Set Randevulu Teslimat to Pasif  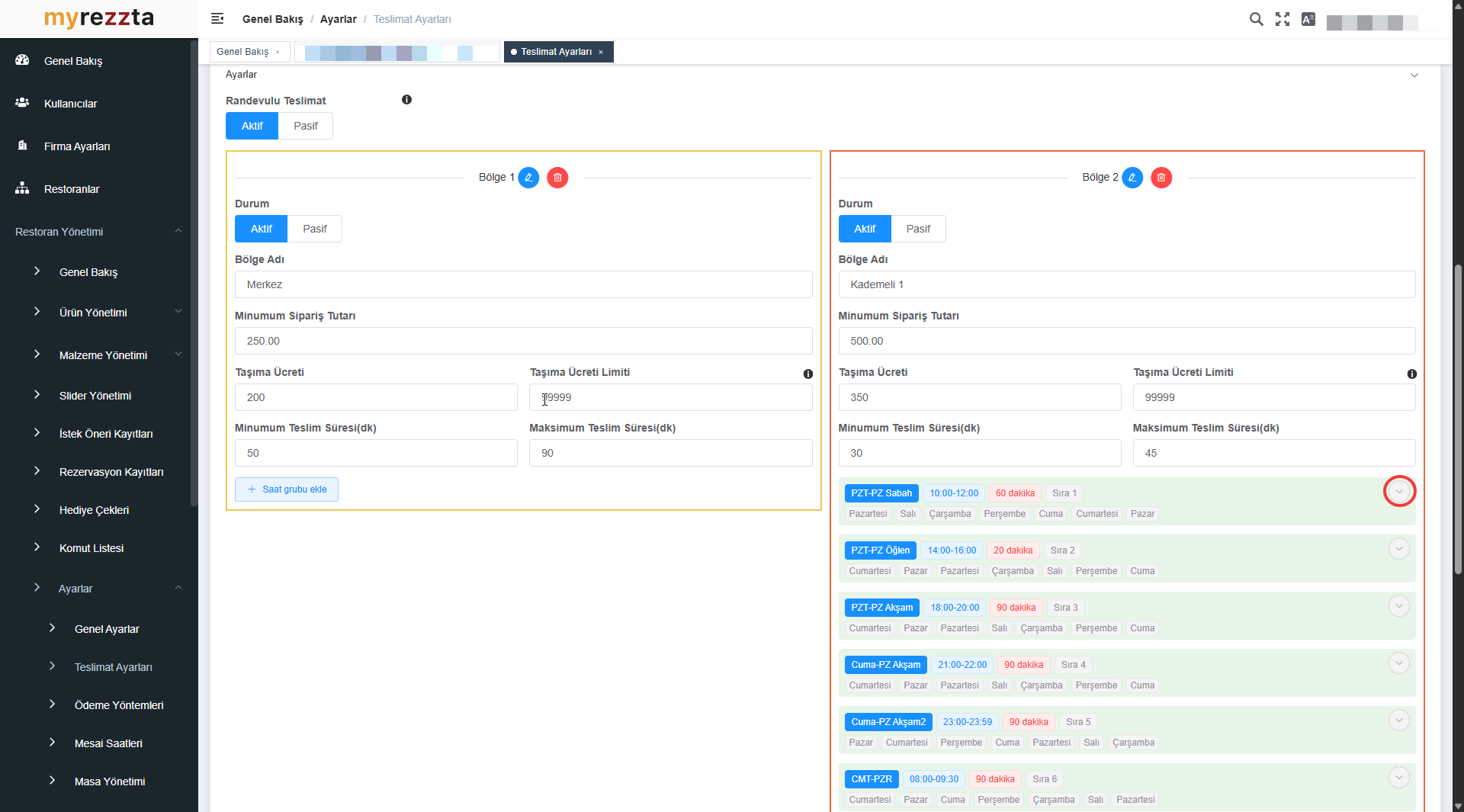306,126
